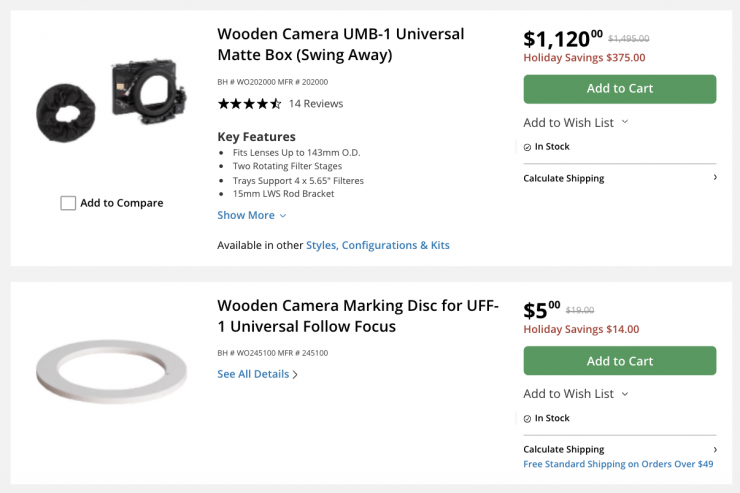Click the $1,120 matte box price

(562, 39)
